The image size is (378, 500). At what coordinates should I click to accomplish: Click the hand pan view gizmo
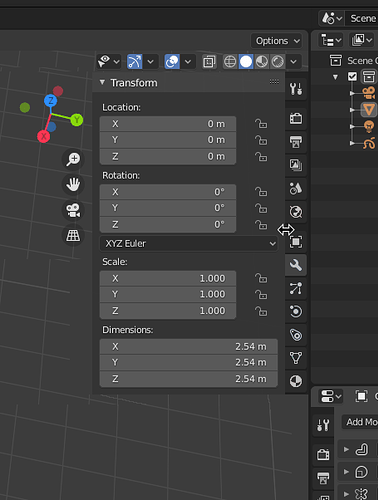click(x=73, y=184)
